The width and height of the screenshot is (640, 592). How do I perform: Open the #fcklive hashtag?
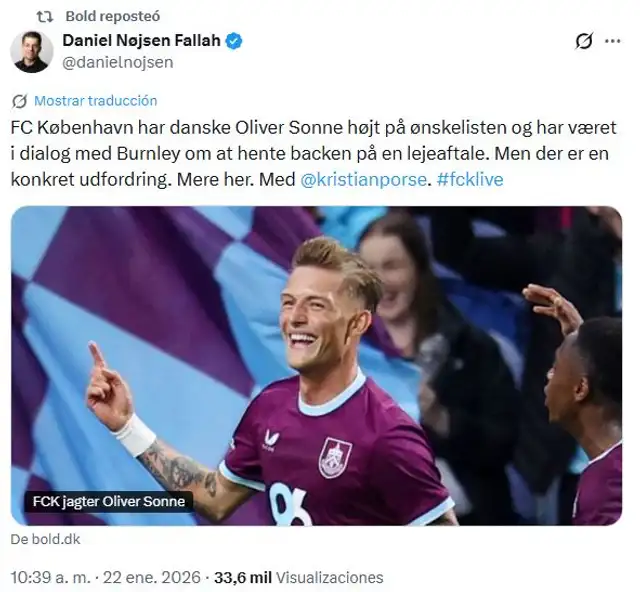tap(470, 180)
